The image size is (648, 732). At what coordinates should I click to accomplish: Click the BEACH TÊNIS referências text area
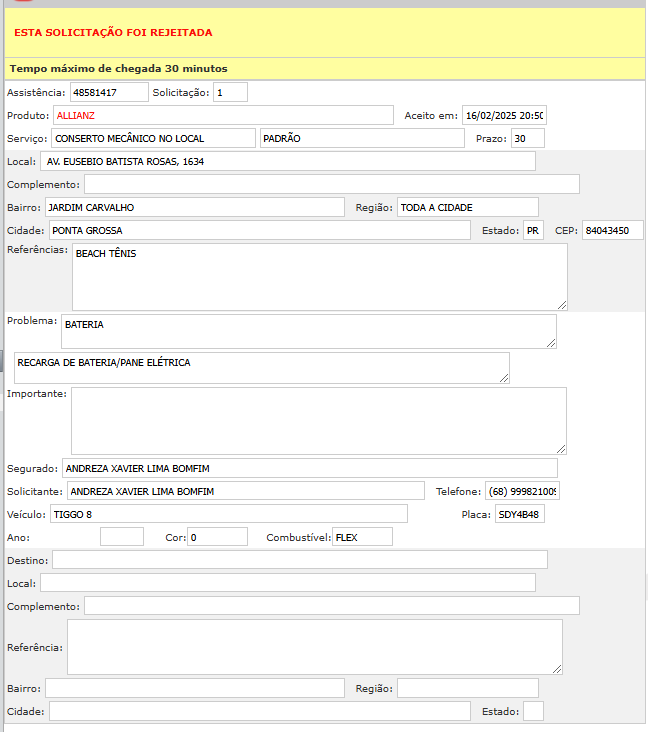[x=319, y=276]
